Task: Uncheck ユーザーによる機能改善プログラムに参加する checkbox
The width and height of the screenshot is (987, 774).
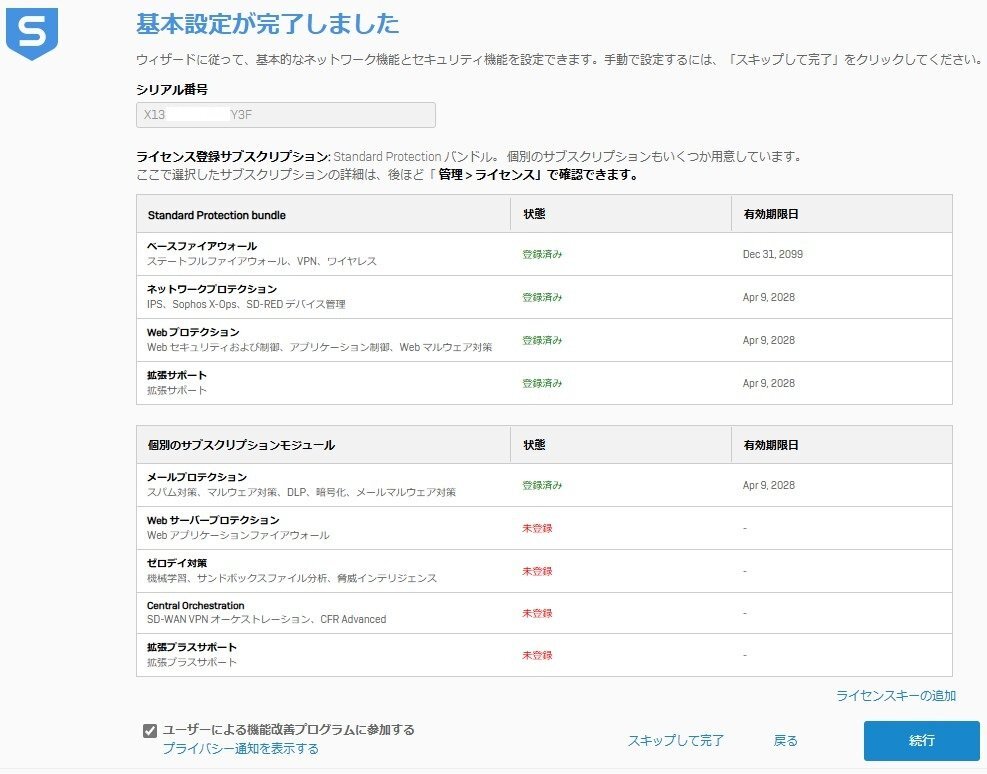Action: 149,731
